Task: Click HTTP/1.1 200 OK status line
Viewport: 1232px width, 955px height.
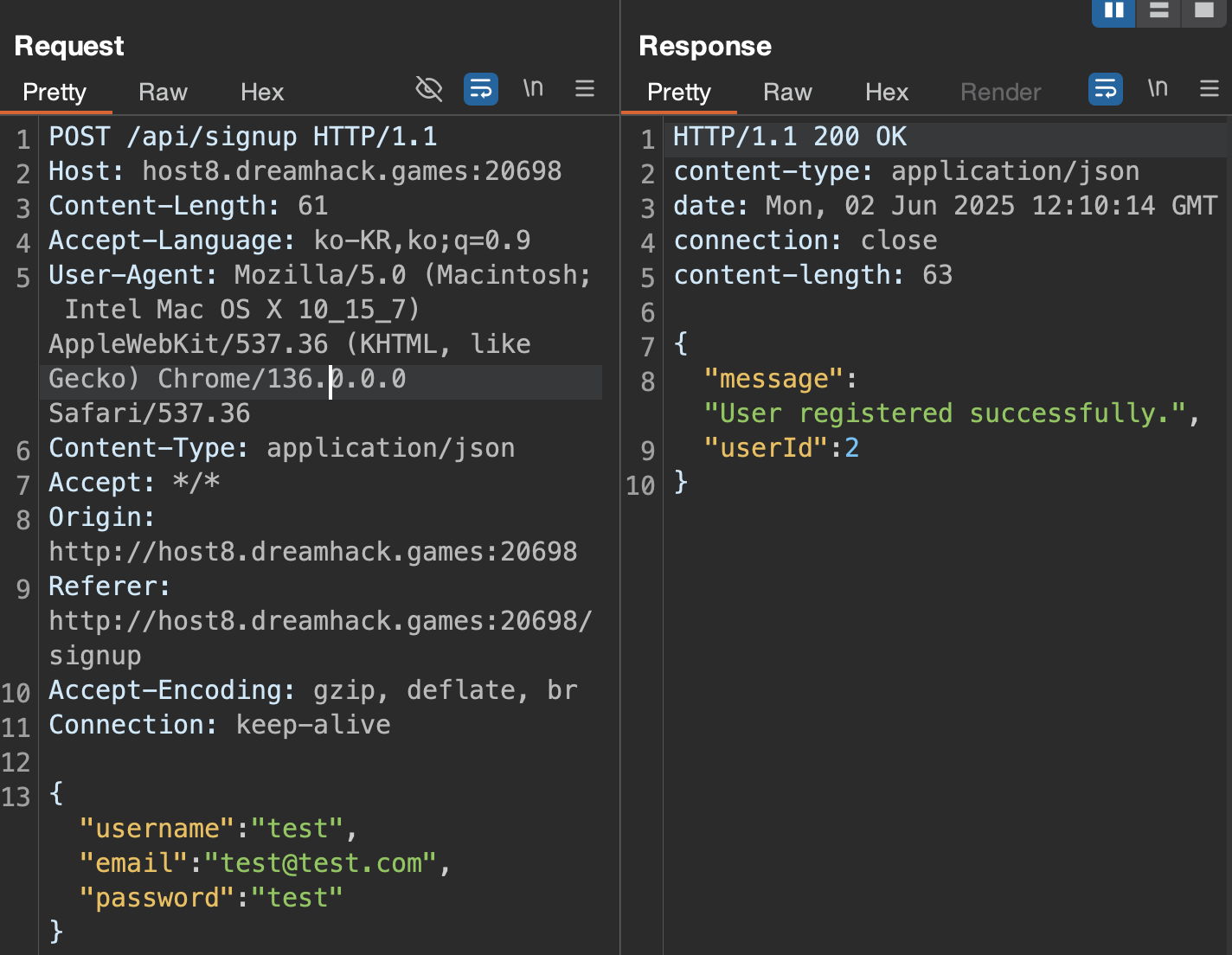Action: [791, 137]
